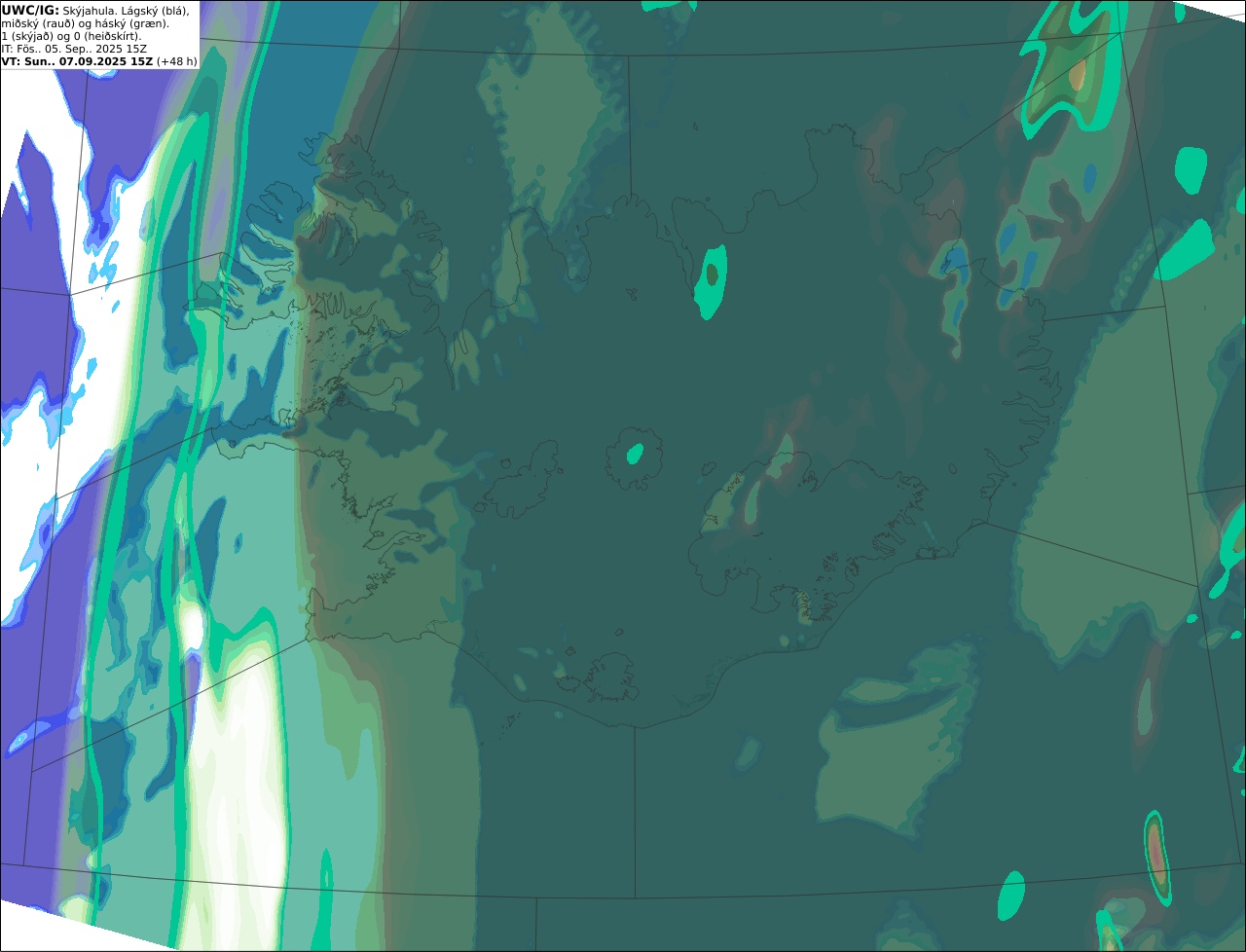Click the 'UWC/IG:' bold title label
Image resolution: width=1246 pixels, height=952 pixels.
[x=30, y=10]
